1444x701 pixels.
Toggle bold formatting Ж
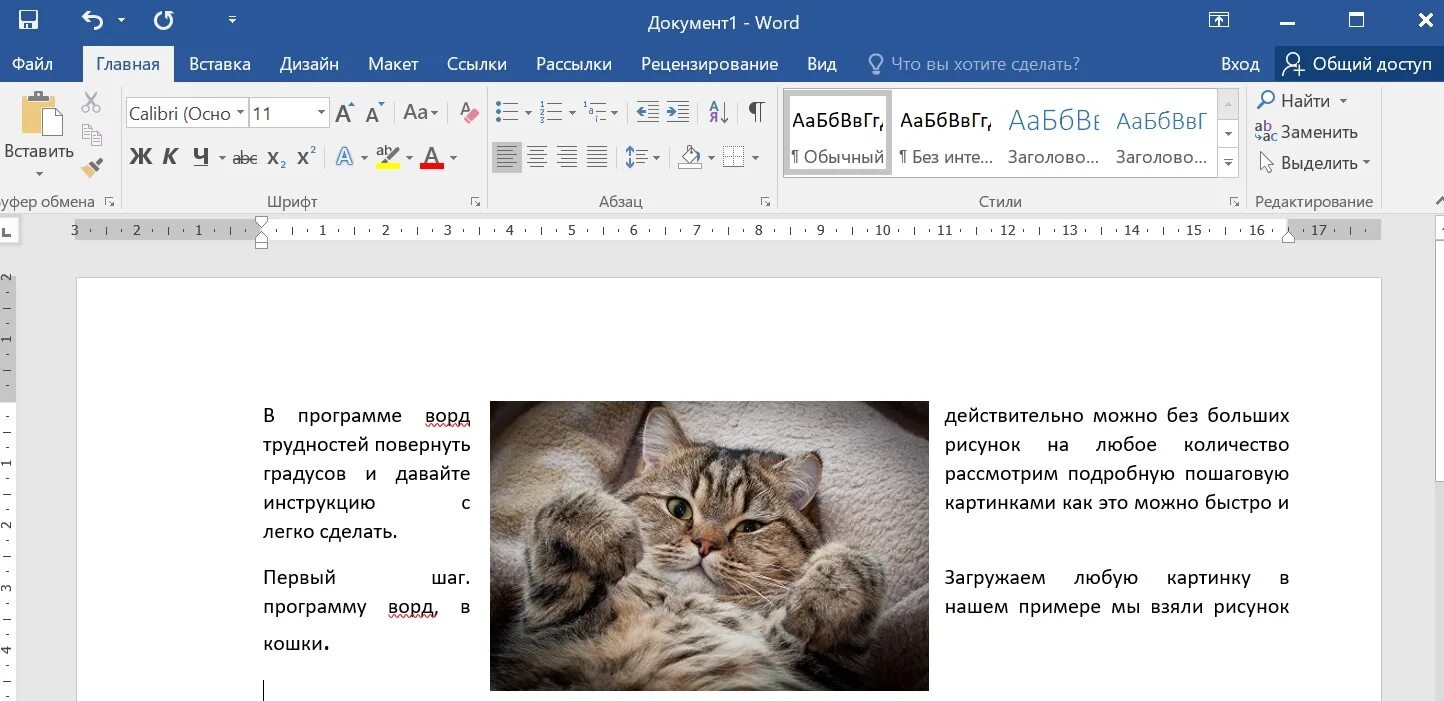pyautogui.click(x=141, y=157)
